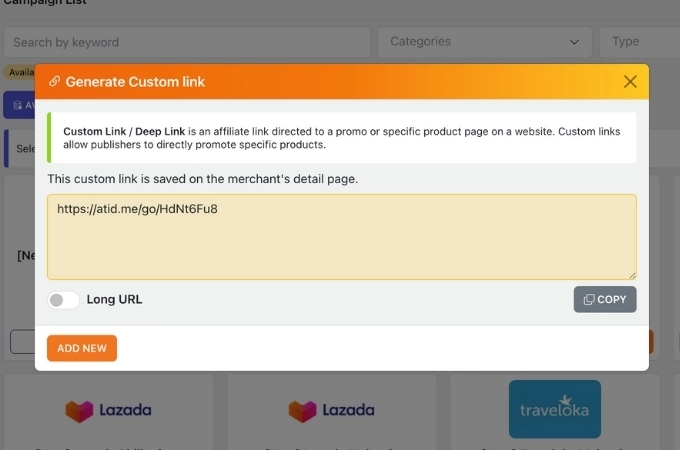Viewport: 680px width, 450px height.
Task: Enable the Long URL toggle switch
Action: coord(63,299)
